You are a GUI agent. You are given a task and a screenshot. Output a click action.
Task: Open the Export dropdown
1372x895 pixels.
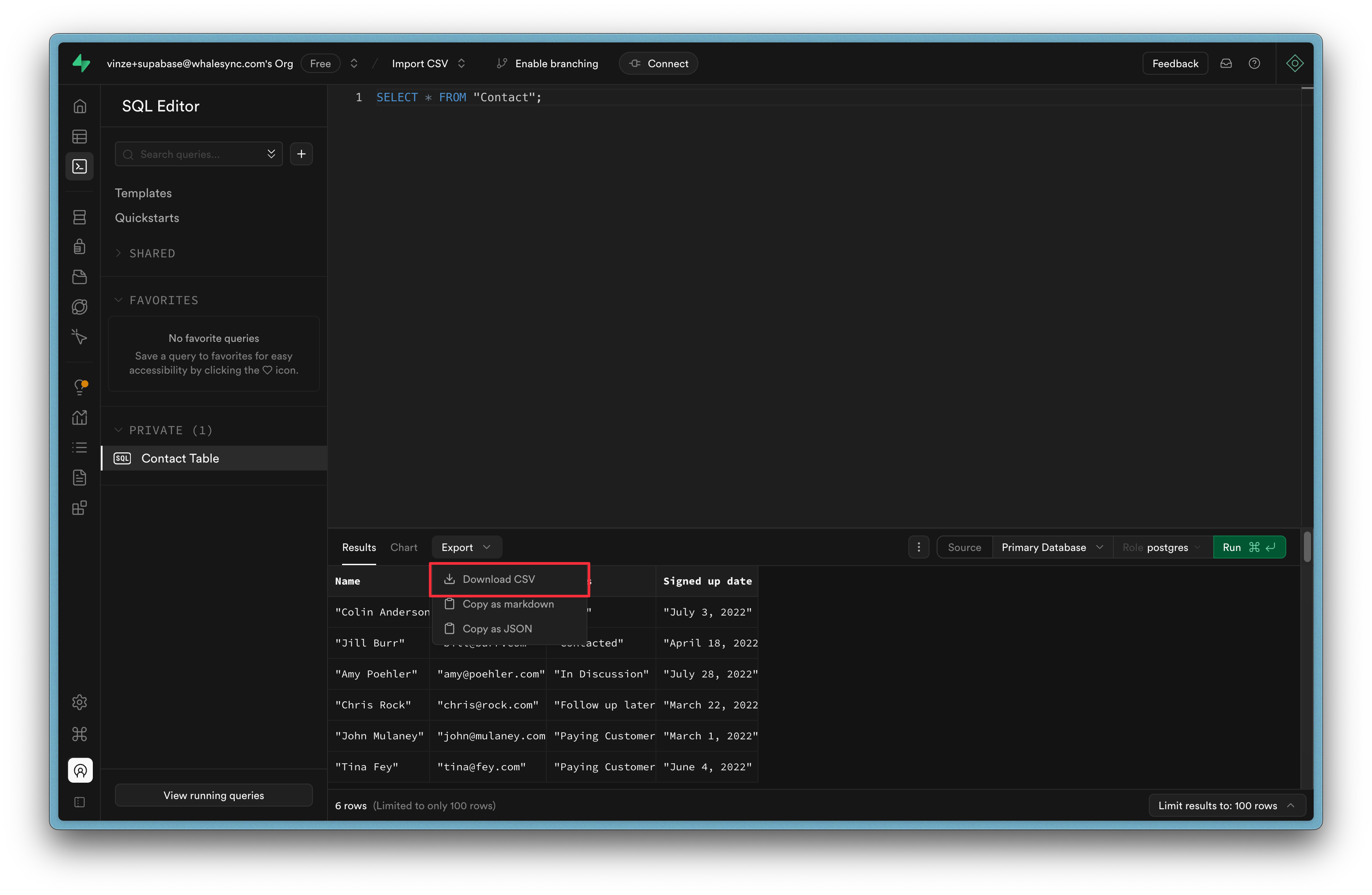click(x=466, y=547)
